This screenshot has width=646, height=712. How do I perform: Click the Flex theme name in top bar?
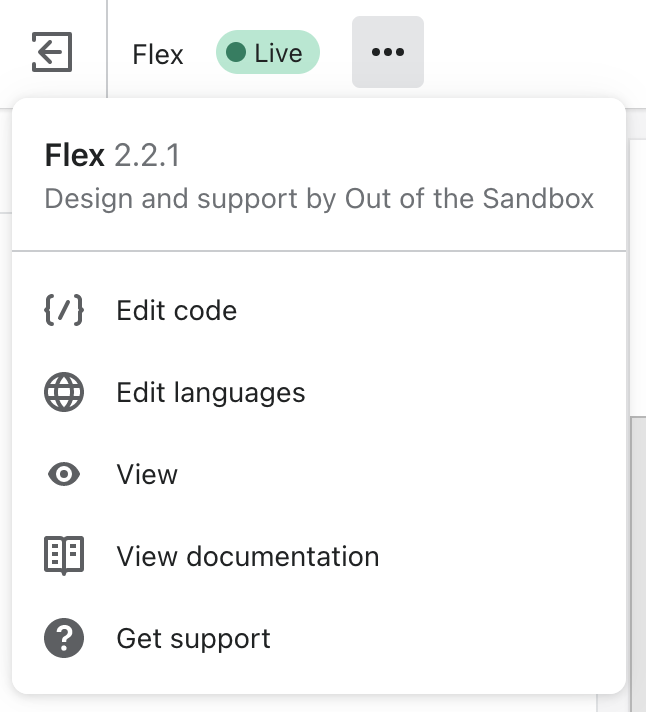(x=158, y=53)
